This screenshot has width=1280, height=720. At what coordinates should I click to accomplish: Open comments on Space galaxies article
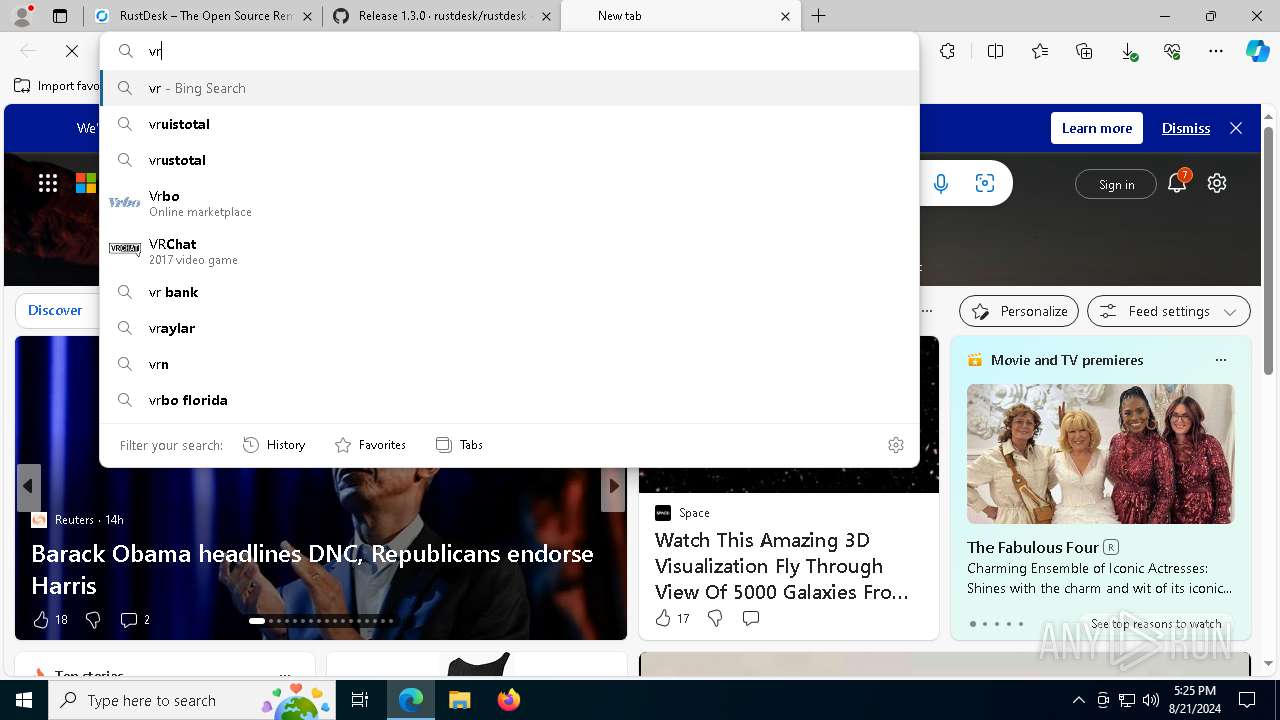pyautogui.click(x=751, y=618)
